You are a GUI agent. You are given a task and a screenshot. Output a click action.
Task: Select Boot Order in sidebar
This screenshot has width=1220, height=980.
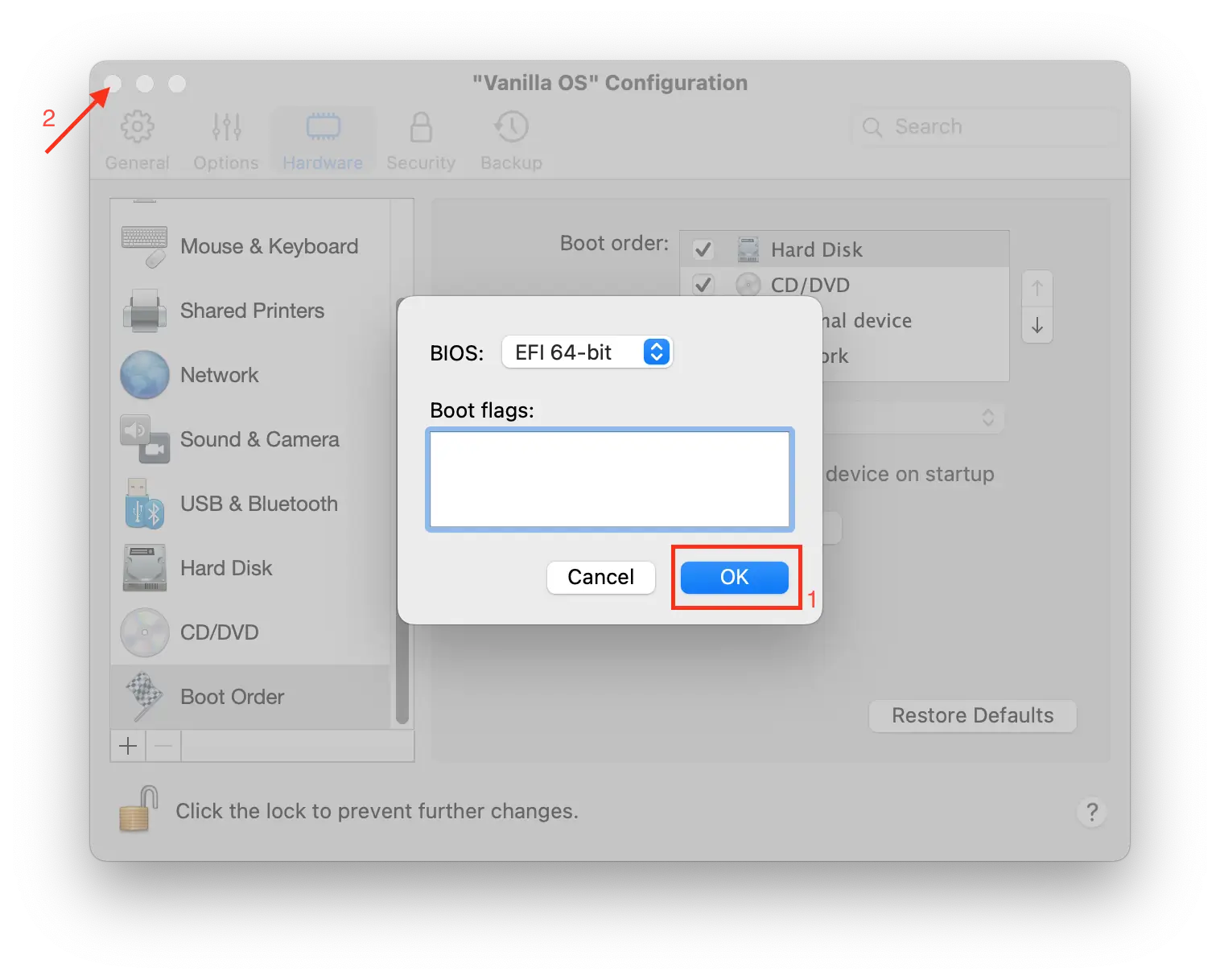(x=250, y=697)
